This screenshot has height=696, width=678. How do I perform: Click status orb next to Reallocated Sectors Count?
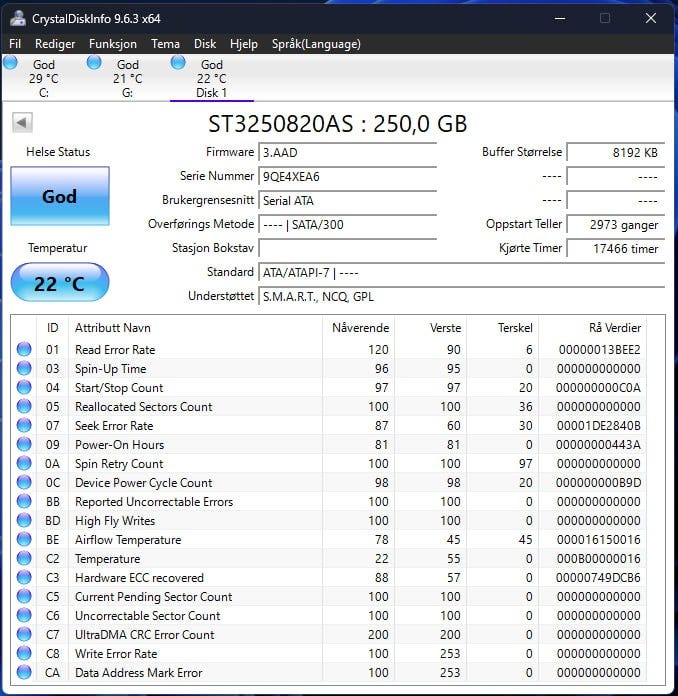pyautogui.click(x=24, y=407)
